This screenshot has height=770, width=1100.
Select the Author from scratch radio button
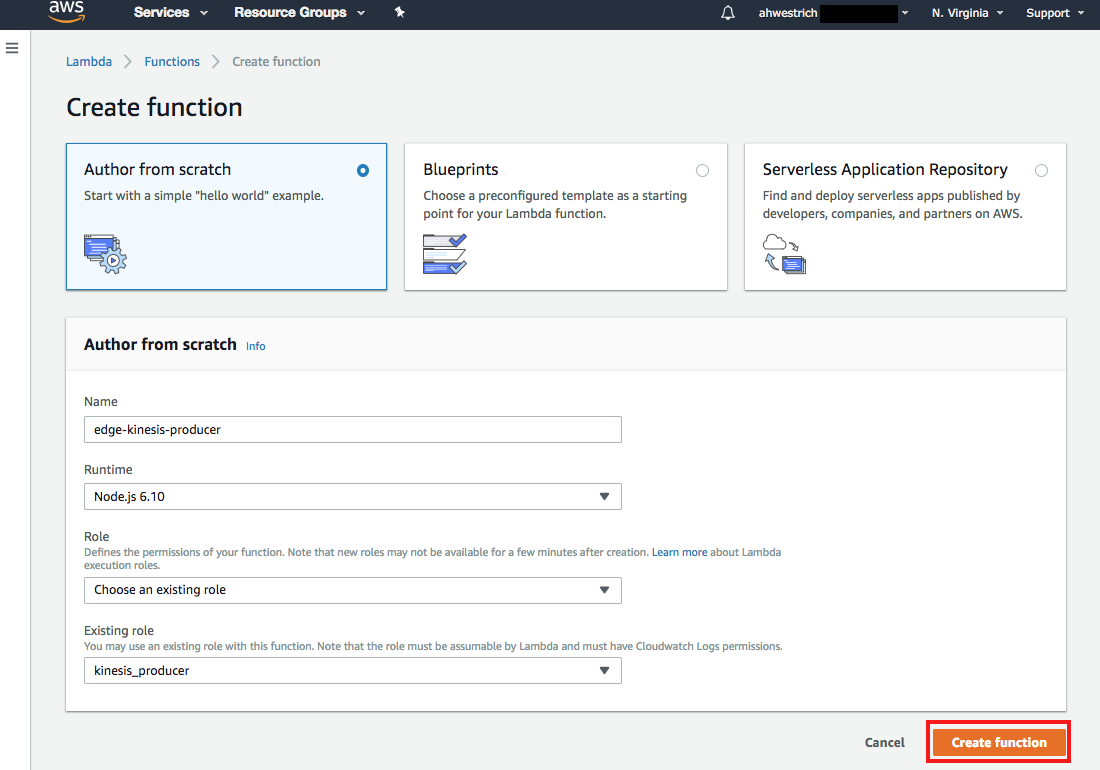click(363, 170)
